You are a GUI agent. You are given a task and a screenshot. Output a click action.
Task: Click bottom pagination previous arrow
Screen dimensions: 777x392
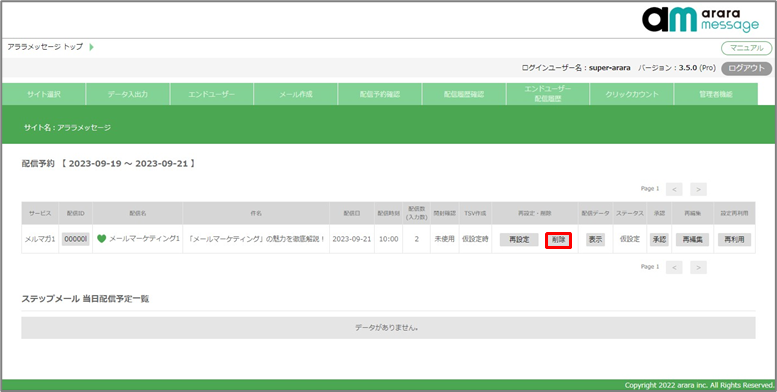coord(674,267)
